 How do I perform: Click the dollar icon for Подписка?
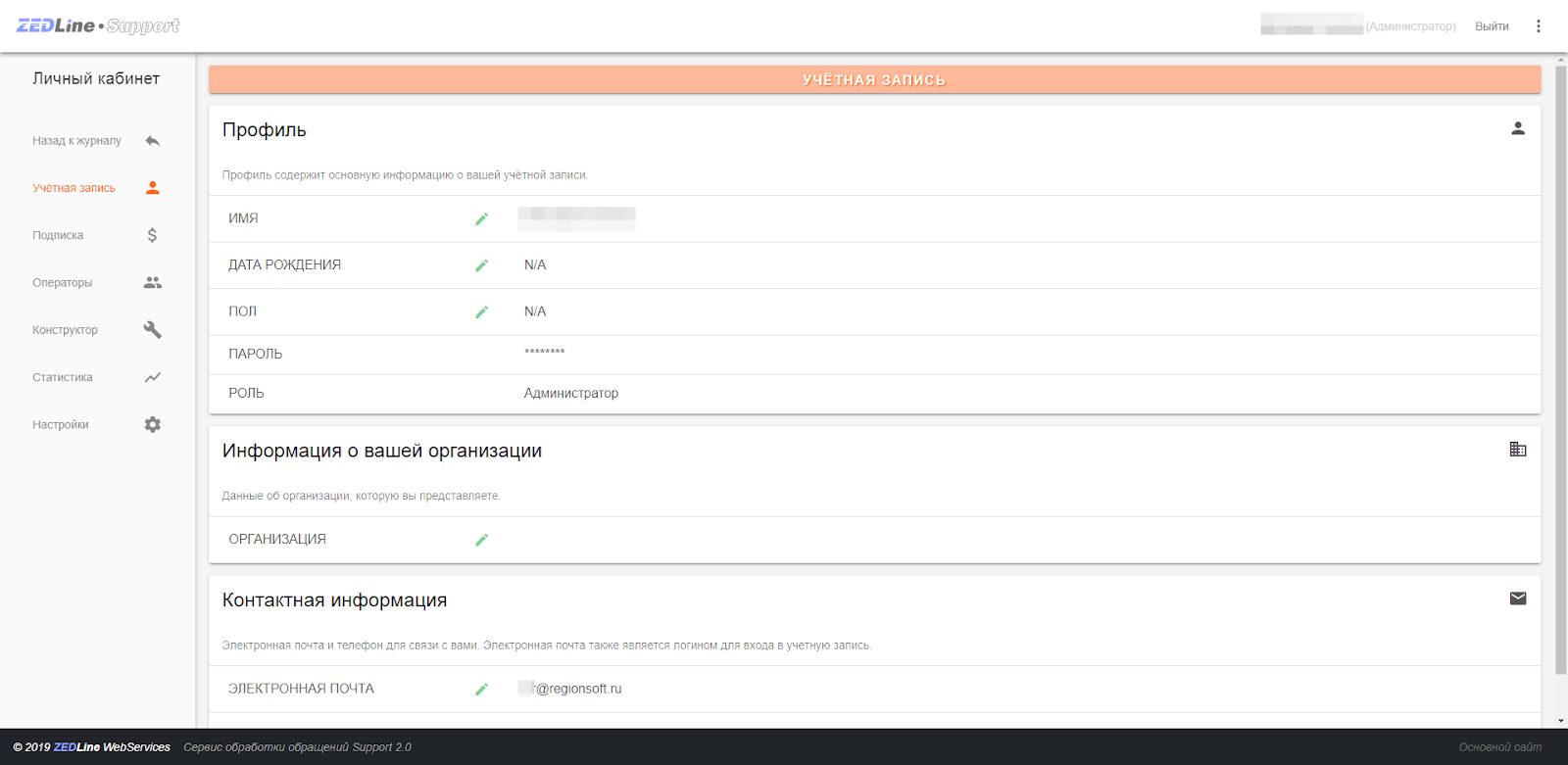pyautogui.click(x=152, y=235)
